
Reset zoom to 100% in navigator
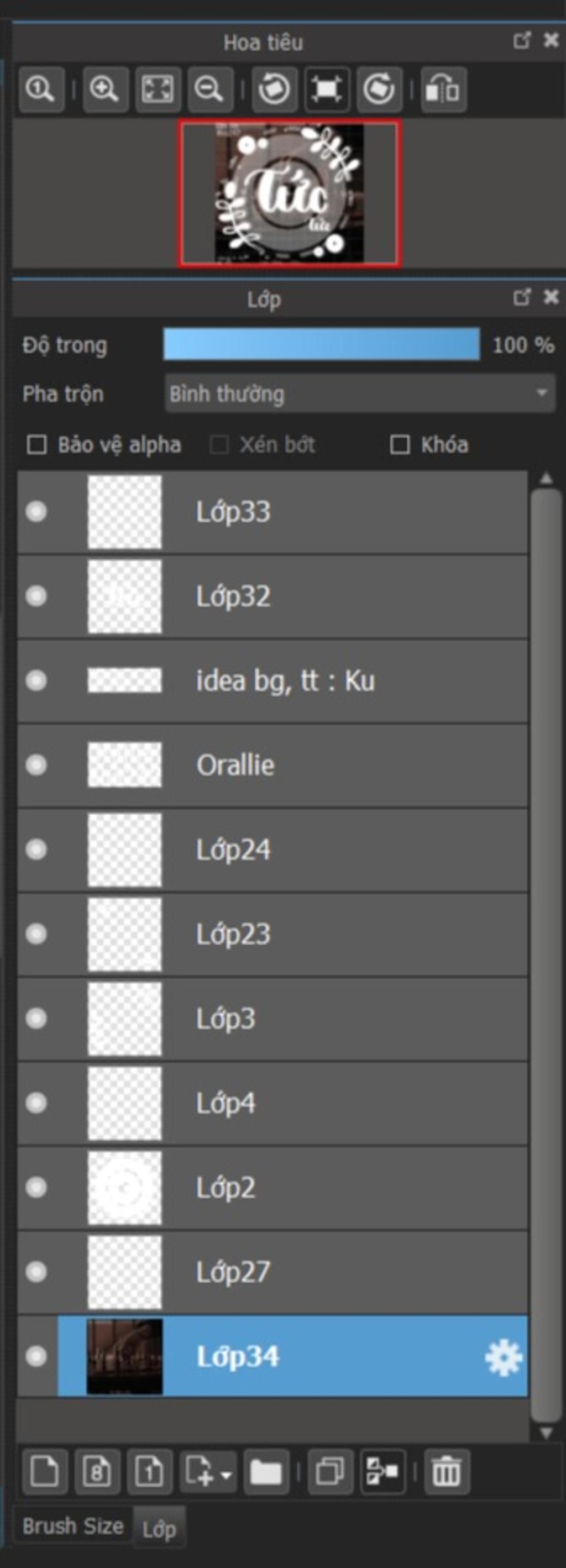pyautogui.click(x=41, y=90)
